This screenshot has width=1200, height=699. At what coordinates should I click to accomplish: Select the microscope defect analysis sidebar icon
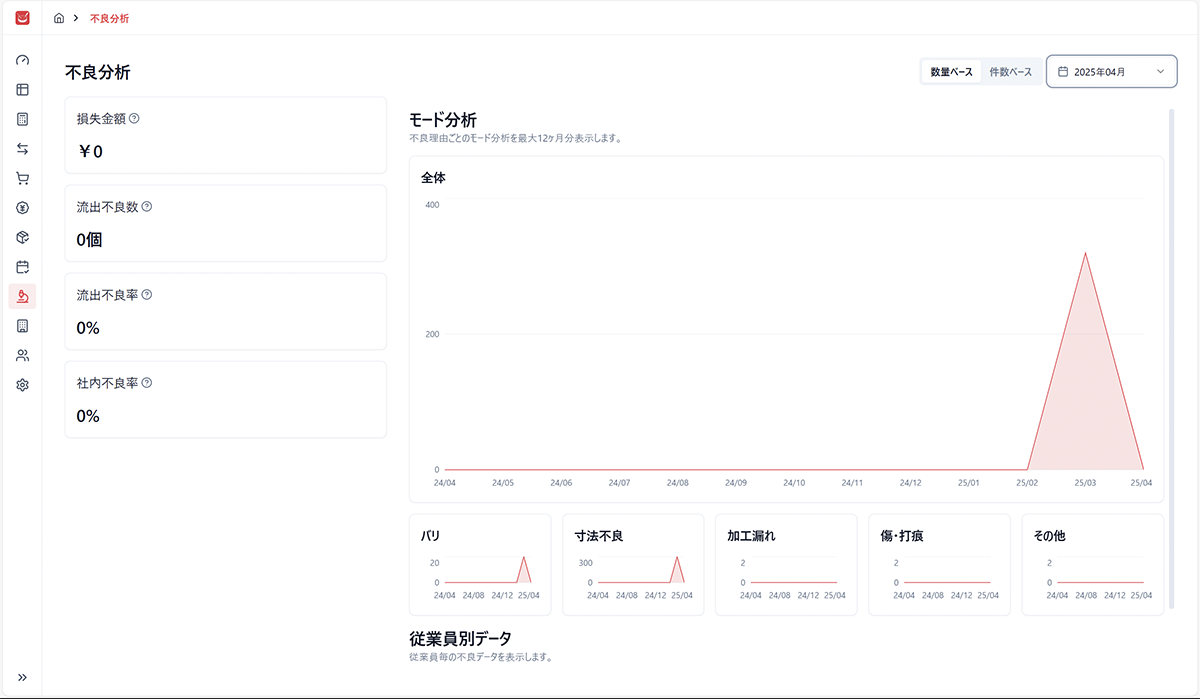tap(22, 296)
